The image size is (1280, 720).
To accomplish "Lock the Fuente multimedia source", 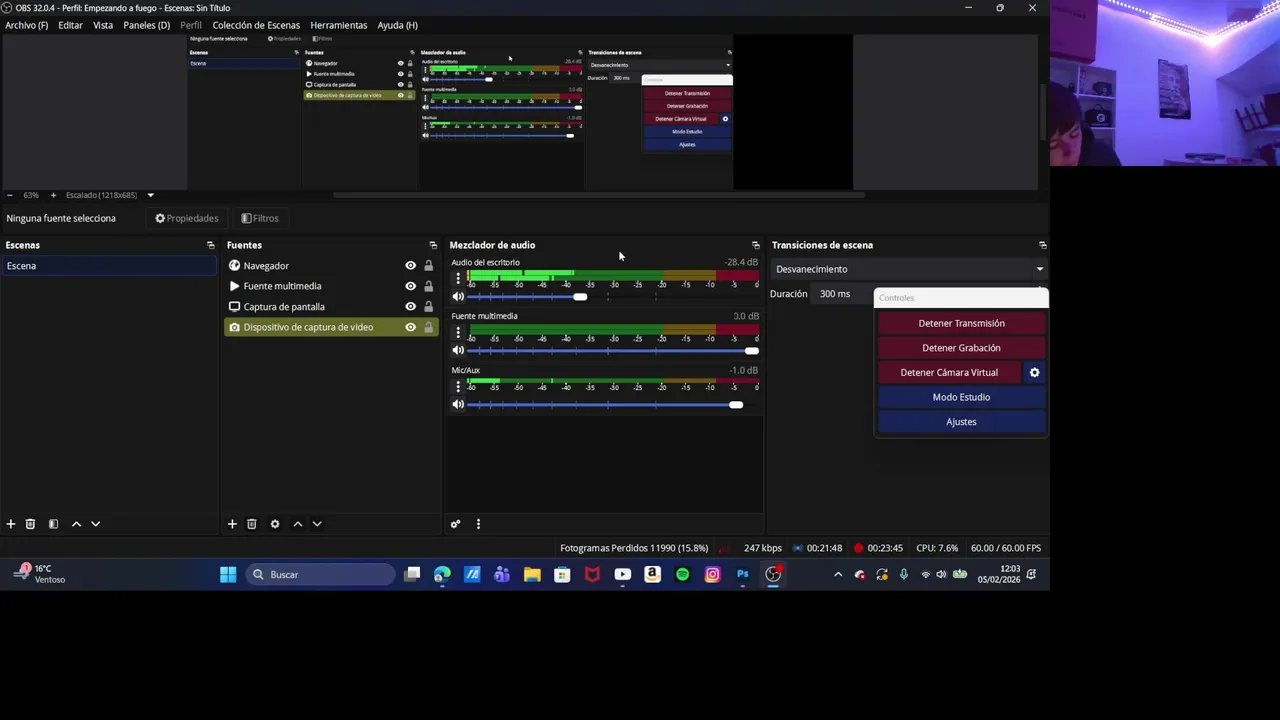I will point(428,286).
